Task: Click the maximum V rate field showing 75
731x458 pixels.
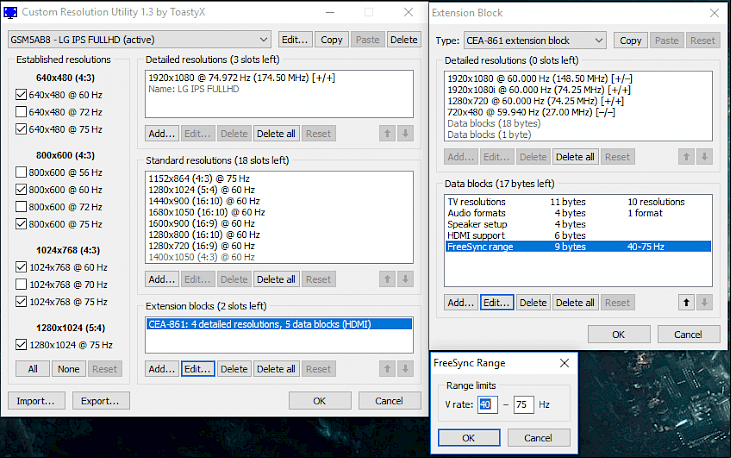Action: pyautogui.click(x=524, y=405)
